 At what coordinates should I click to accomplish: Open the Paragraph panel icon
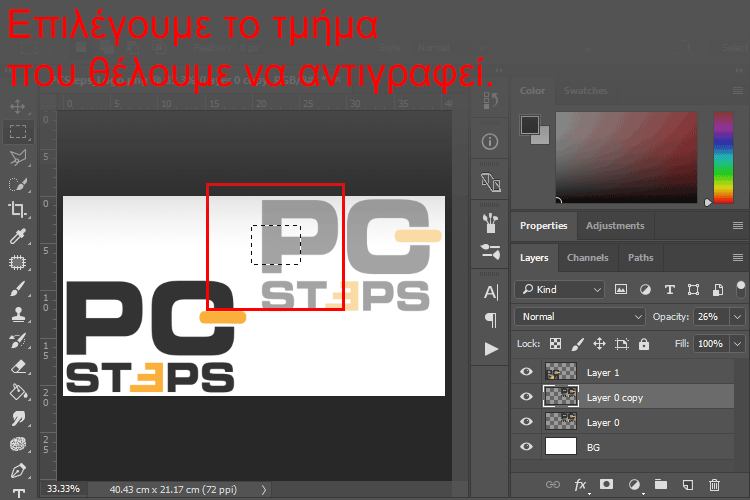pyautogui.click(x=491, y=320)
